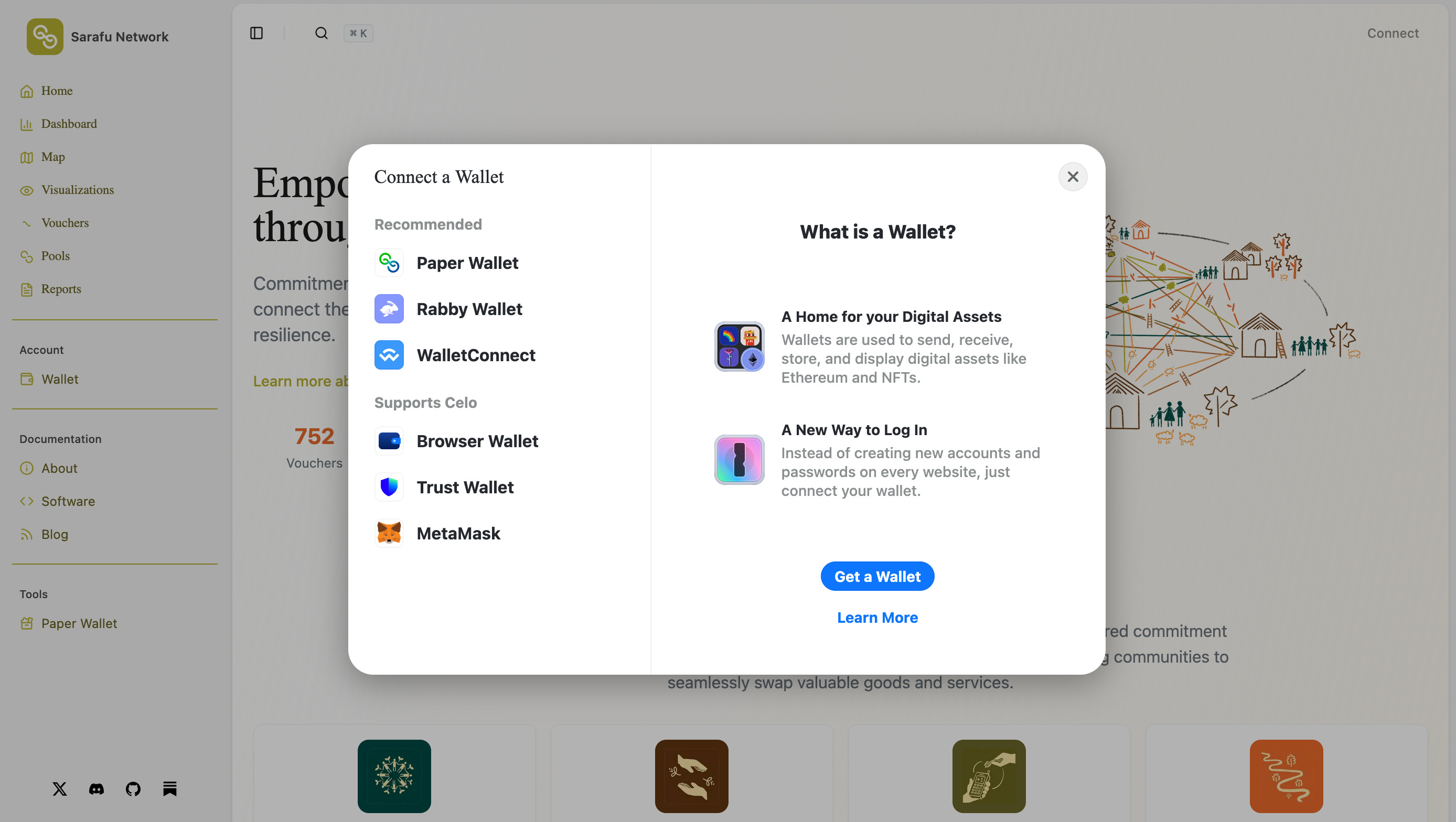Image resolution: width=1456 pixels, height=822 pixels.
Task: Click the Get a Wallet button
Action: (876, 576)
